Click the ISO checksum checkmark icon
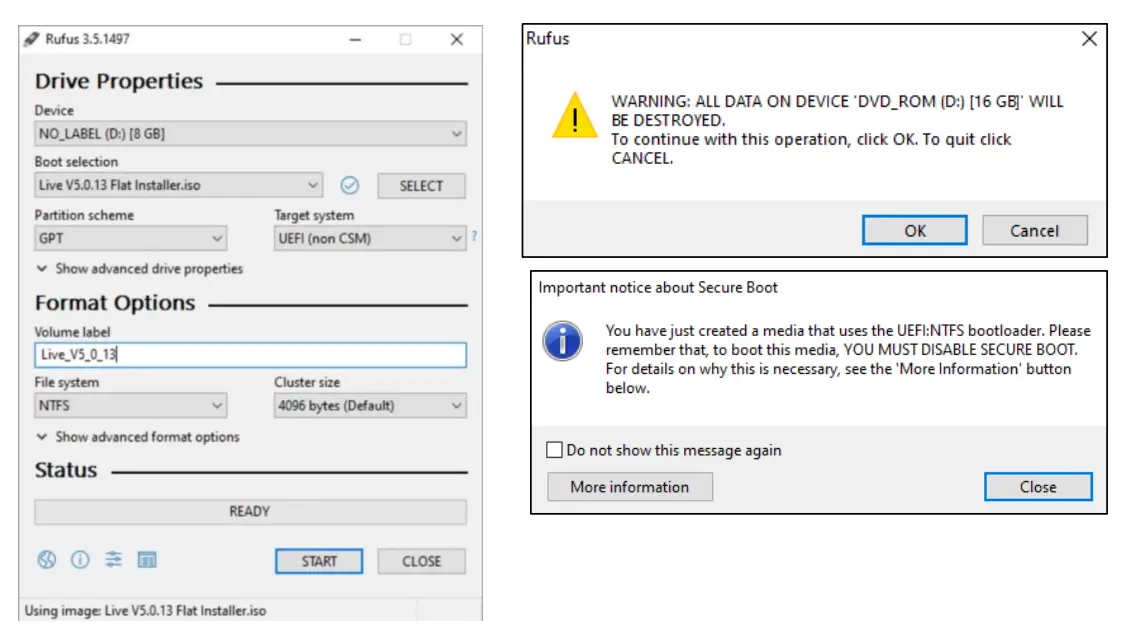The image size is (1132, 636). point(349,186)
